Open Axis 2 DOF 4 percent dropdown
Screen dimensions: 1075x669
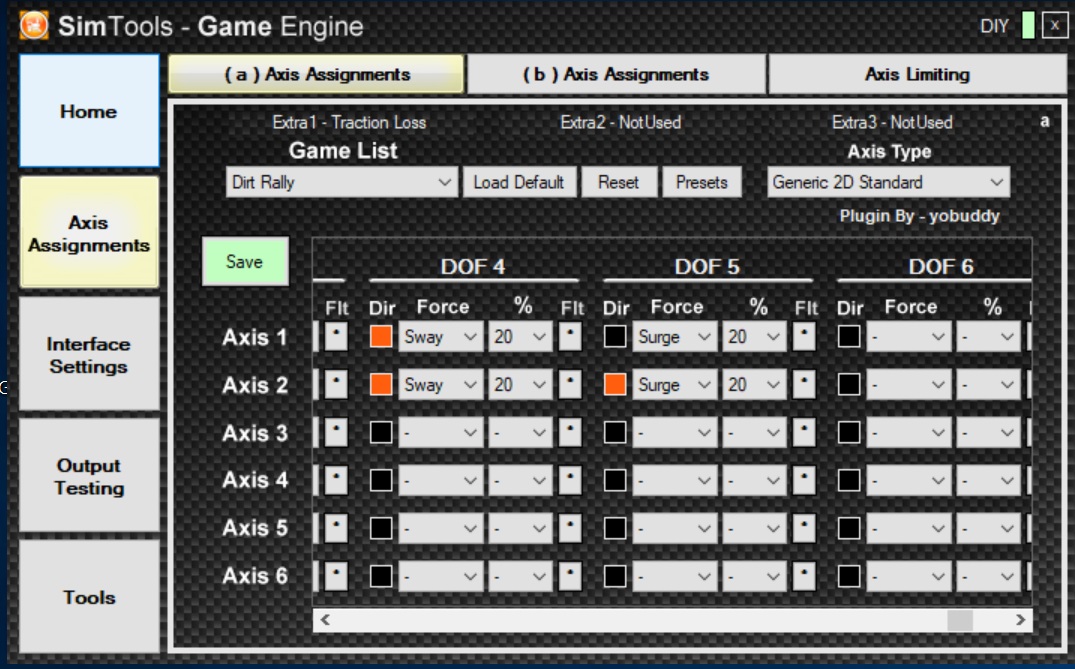click(520, 385)
